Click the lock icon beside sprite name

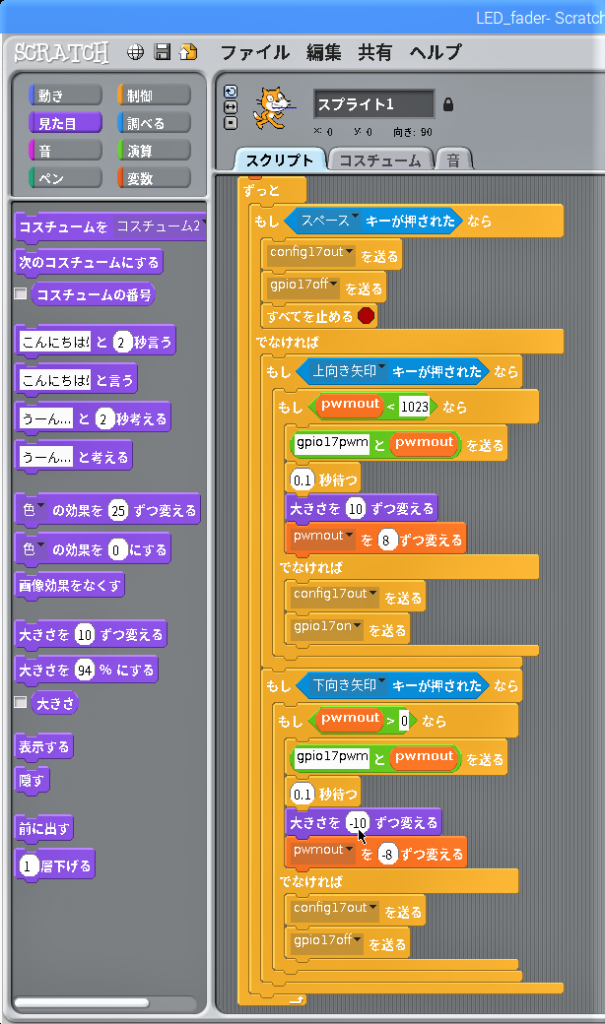coord(448,104)
